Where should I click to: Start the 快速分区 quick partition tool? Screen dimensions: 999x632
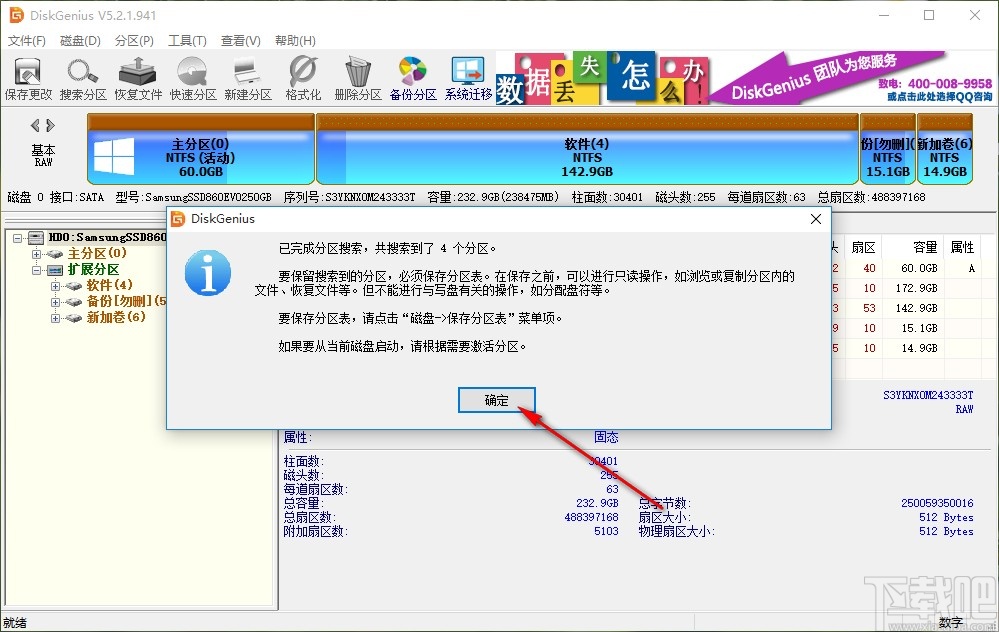click(x=192, y=79)
